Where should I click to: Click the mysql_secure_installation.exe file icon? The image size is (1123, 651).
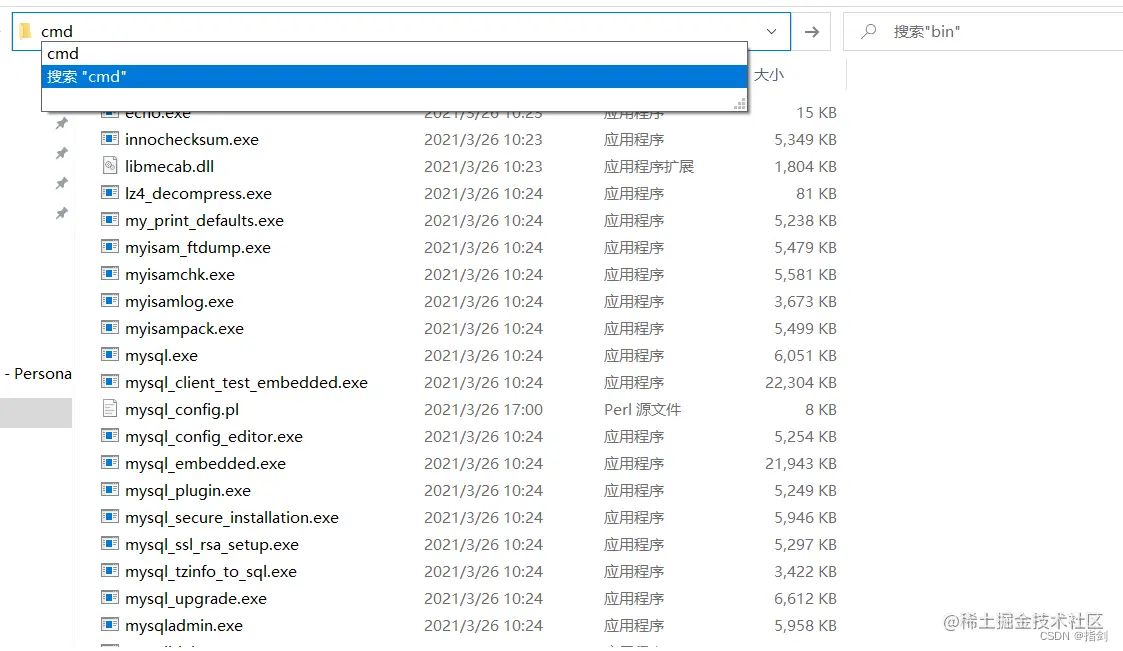click(x=110, y=516)
